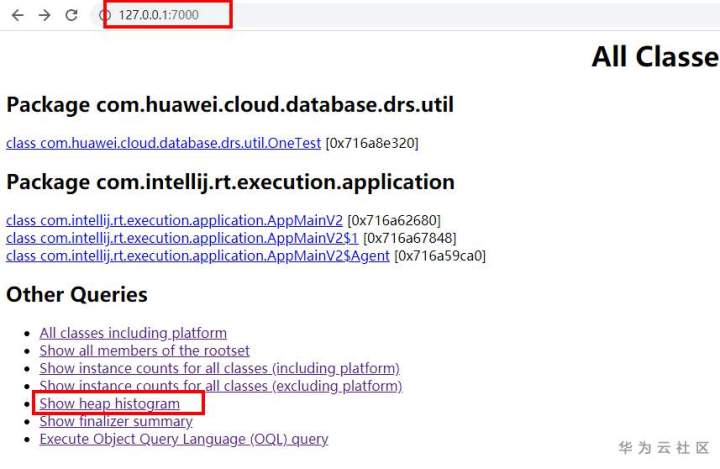Show instance counts excluding platform
Viewport: 720px width, 469px height.
[x=221, y=386]
